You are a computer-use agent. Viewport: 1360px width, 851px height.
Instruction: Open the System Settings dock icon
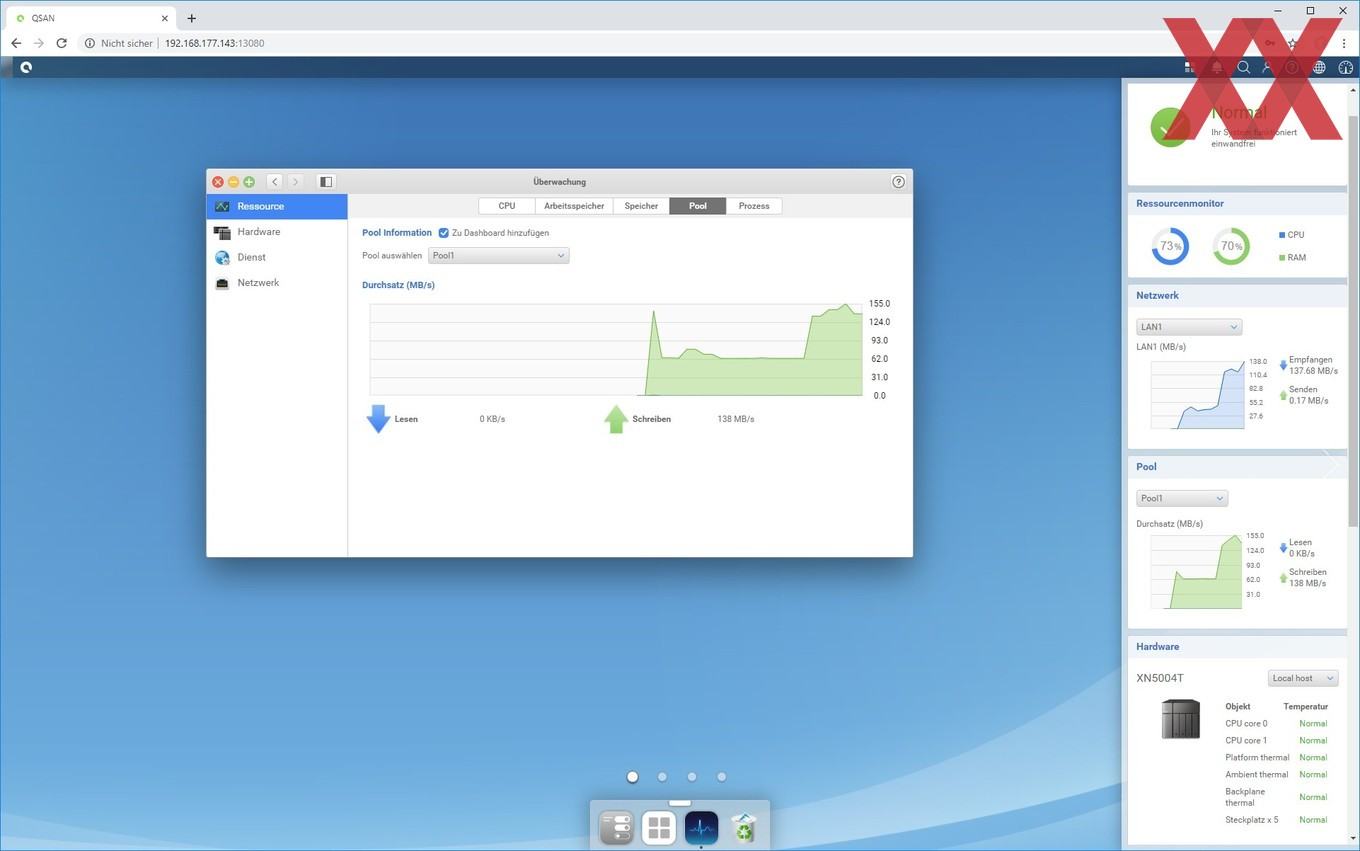616,828
